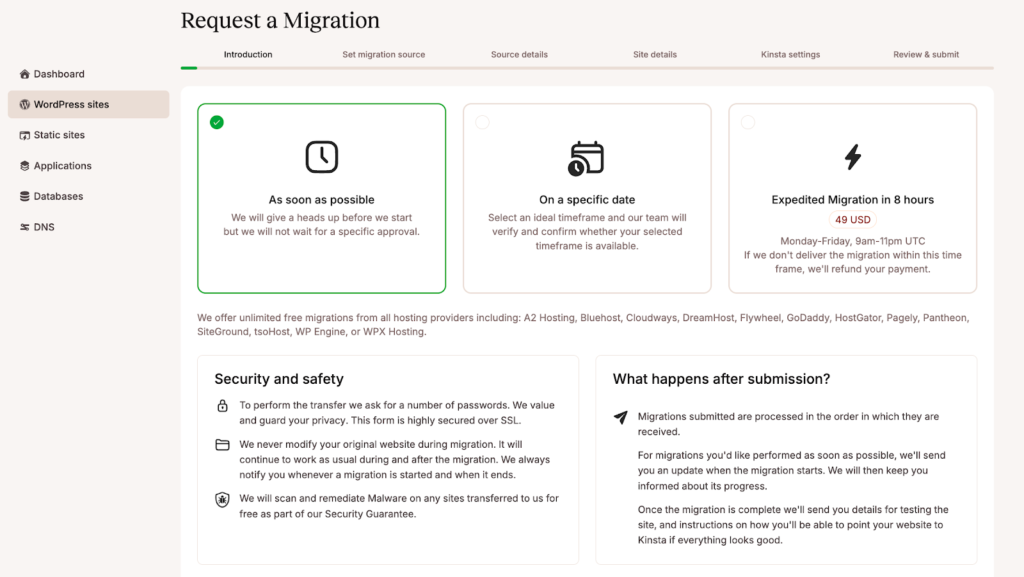Open the Databases panel

pyautogui.click(x=60, y=196)
